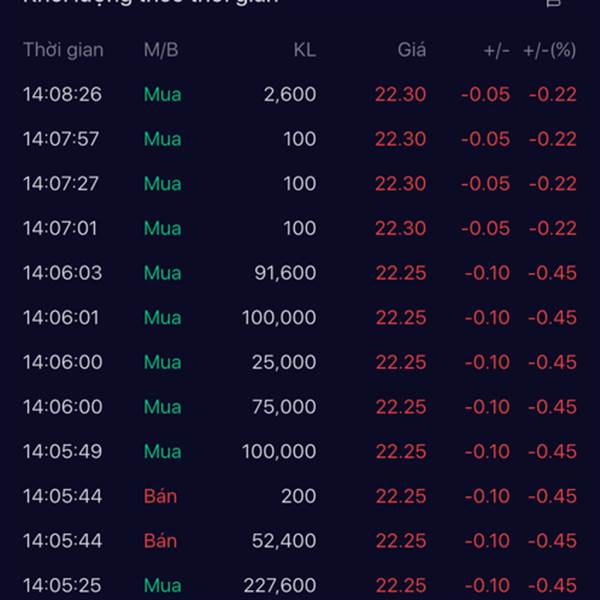Tap the Bán label beside volume 200
The height and width of the screenshot is (600, 600).
160,496
